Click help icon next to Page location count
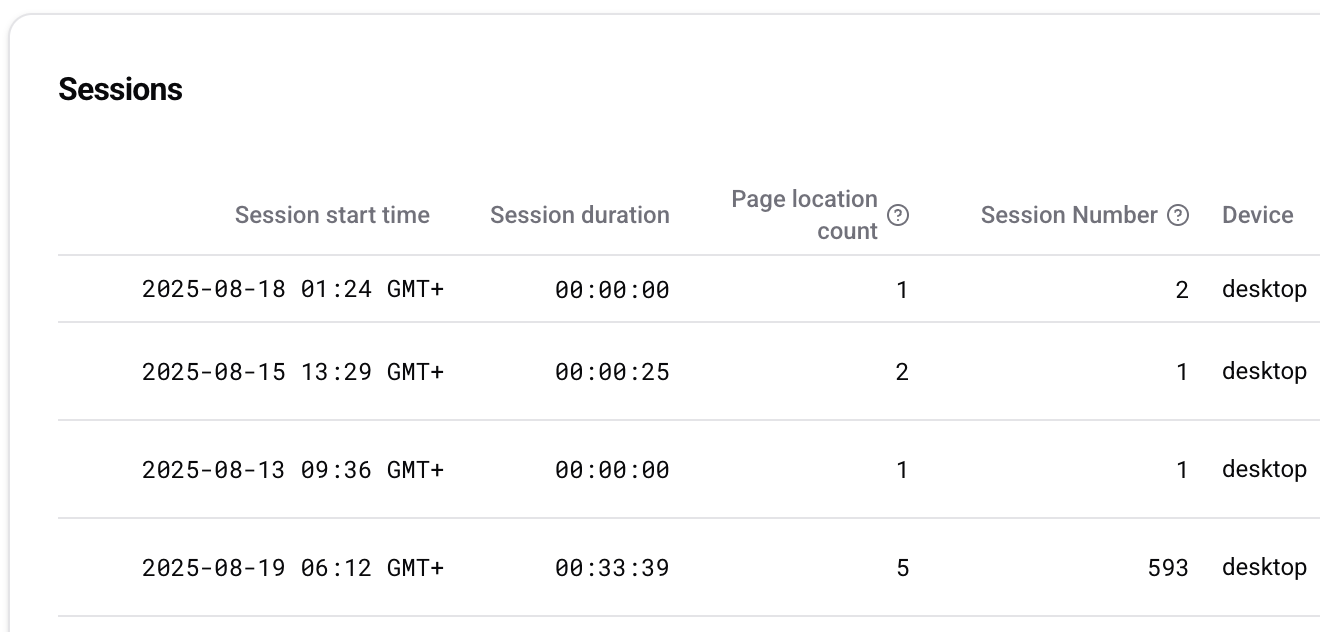Image resolution: width=1320 pixels, height=632 pixels. 898,215
